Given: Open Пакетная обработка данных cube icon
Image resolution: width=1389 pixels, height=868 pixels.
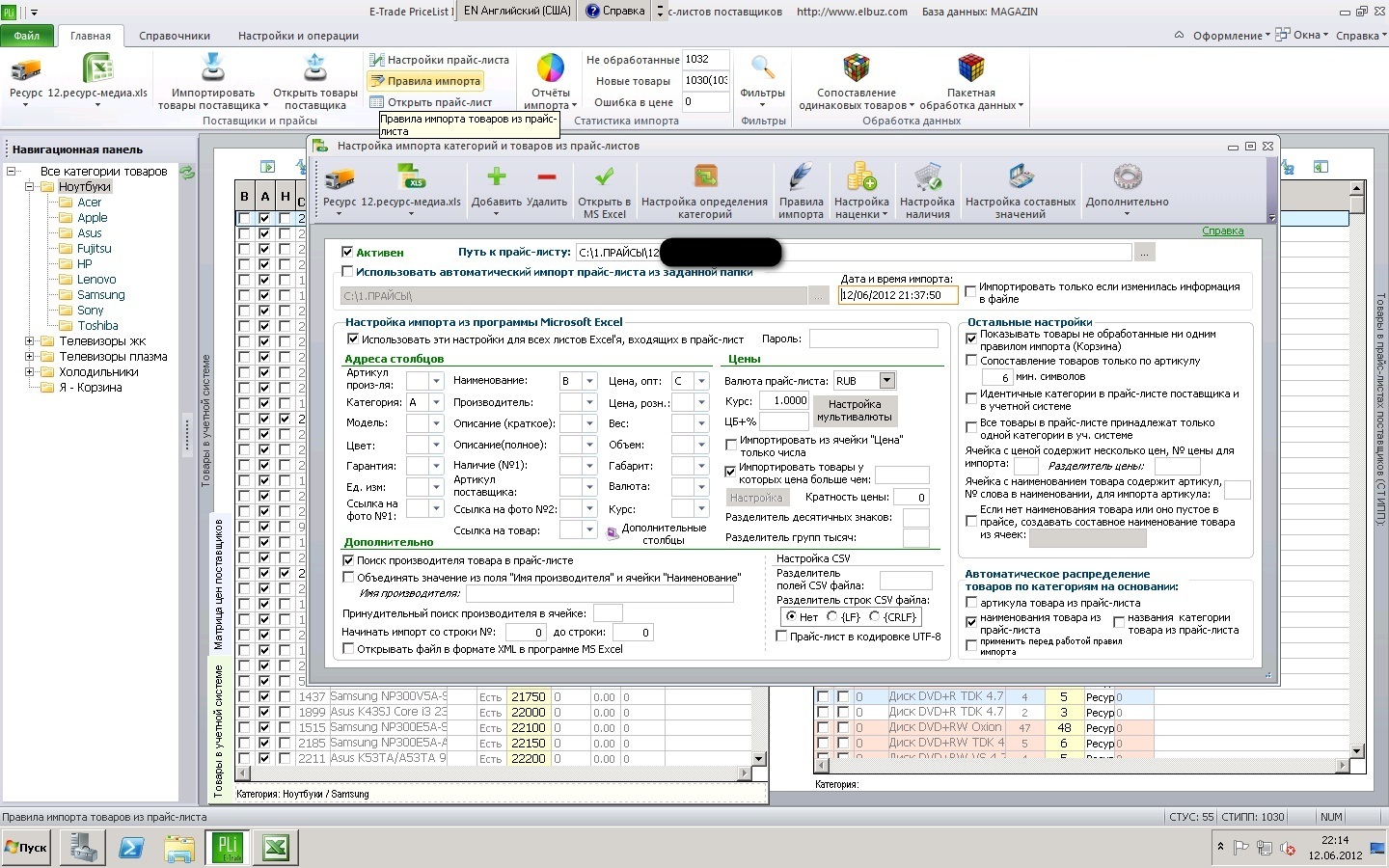Looking at the screenshot, I should 970,69.
